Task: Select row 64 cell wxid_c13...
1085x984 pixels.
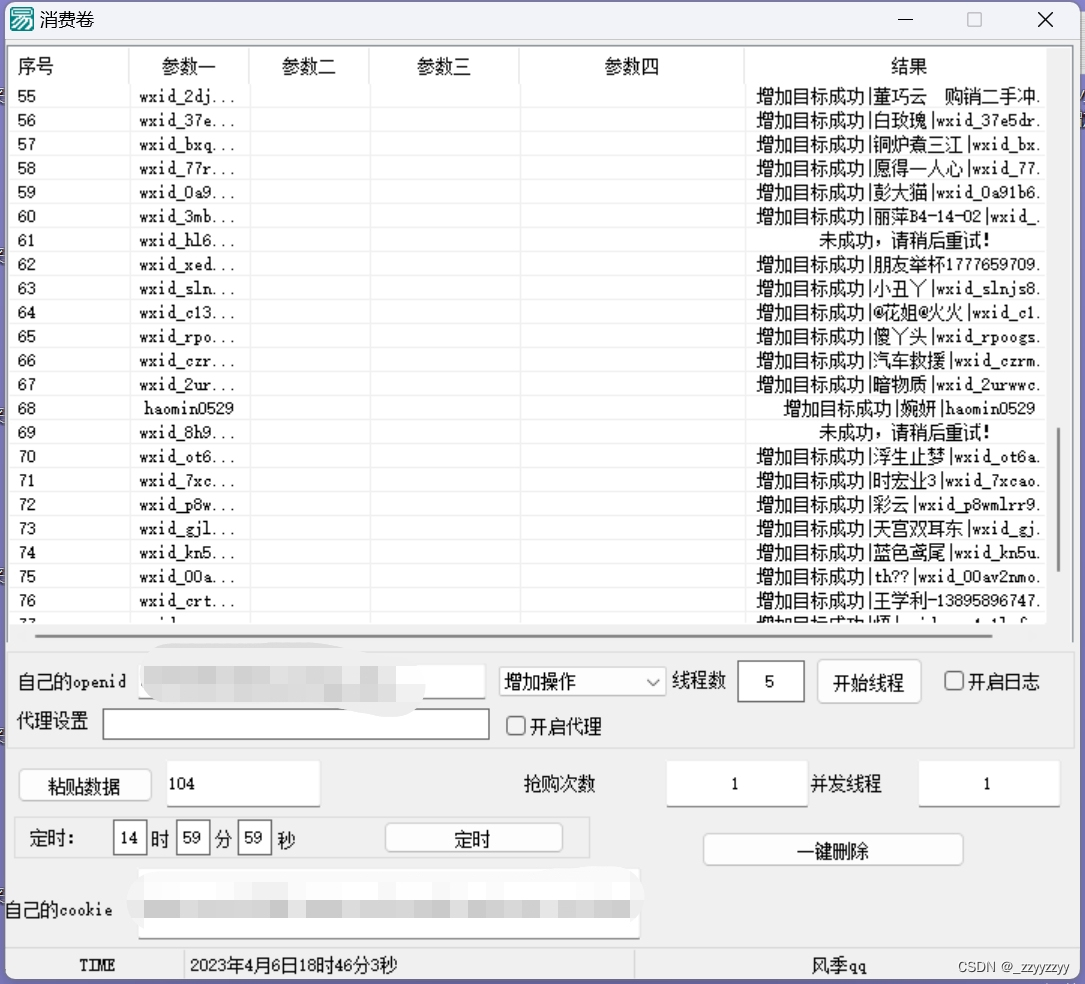Action: coord(189,312)
